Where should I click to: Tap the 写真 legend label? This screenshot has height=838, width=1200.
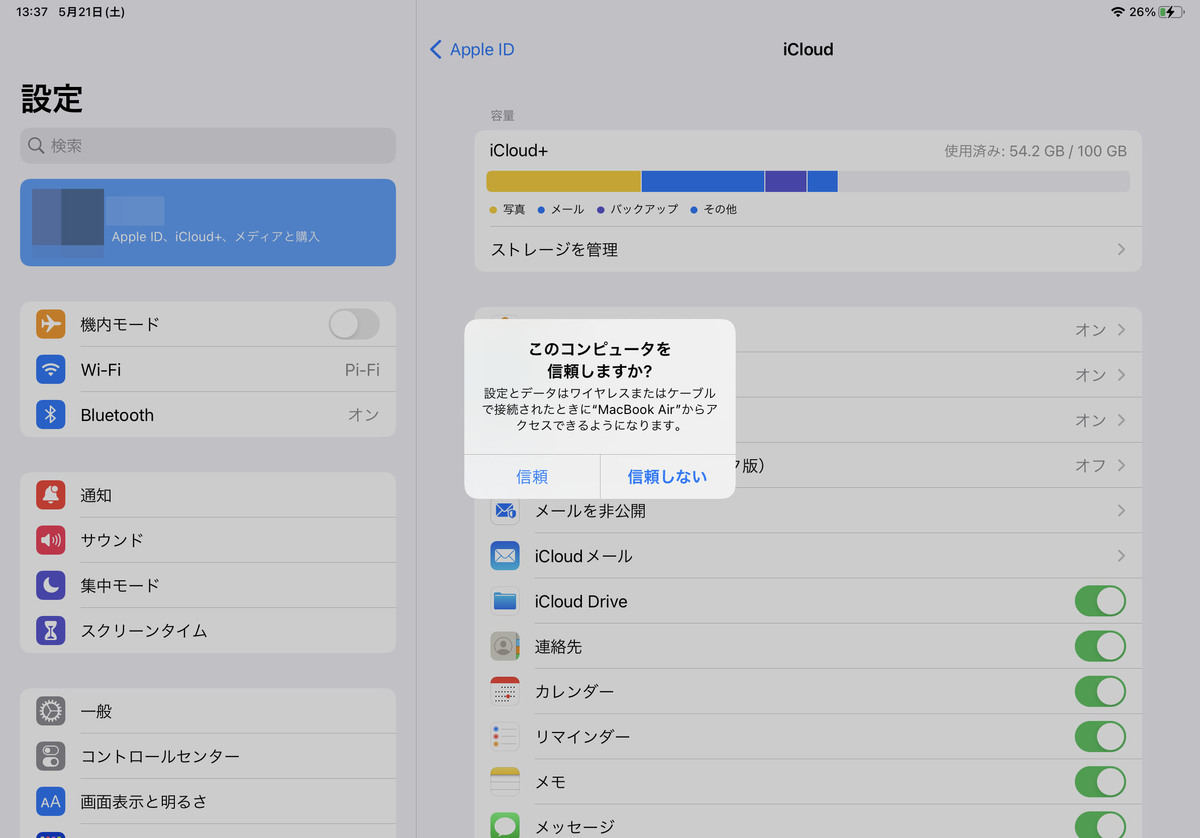(x=514, y=209)
